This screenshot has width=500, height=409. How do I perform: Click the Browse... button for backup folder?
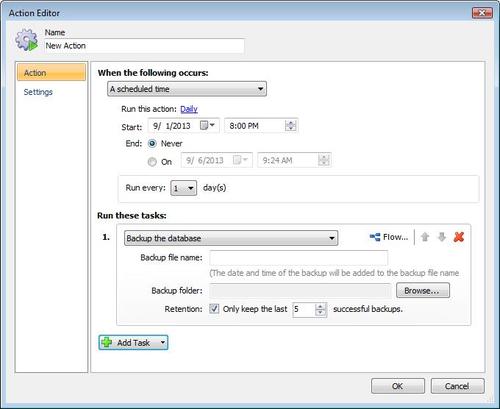tap(423, 290)
